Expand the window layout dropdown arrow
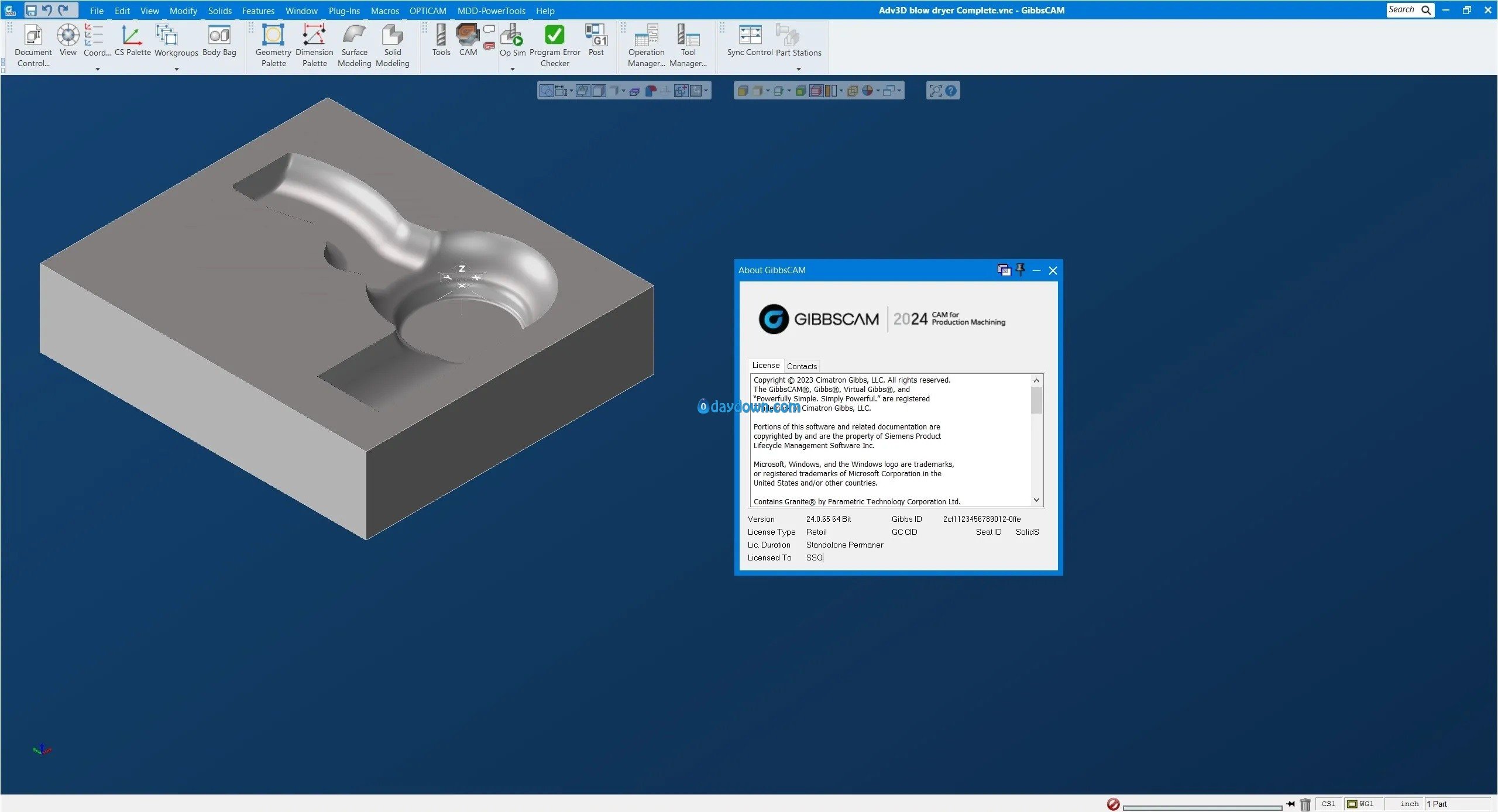1498x812 pixels. 899,91
